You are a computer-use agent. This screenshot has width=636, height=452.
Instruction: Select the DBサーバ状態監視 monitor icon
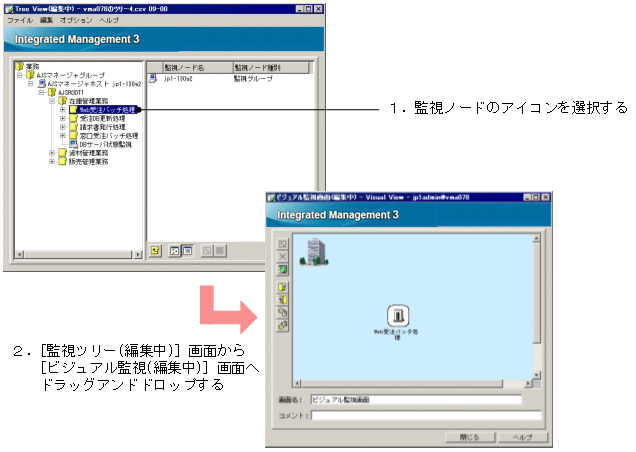[73, 144]
